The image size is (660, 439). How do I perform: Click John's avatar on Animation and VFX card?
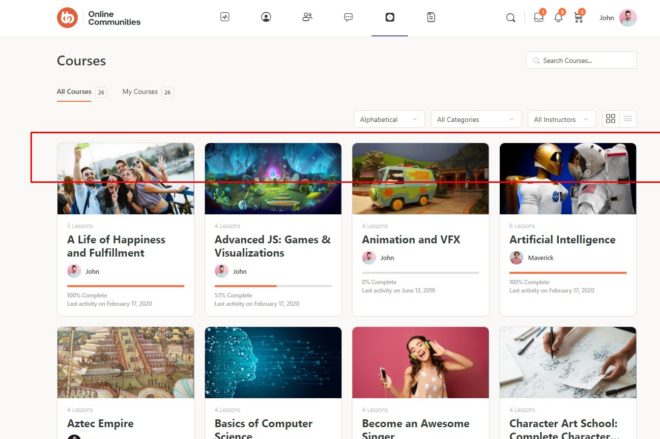click(369, 258)
